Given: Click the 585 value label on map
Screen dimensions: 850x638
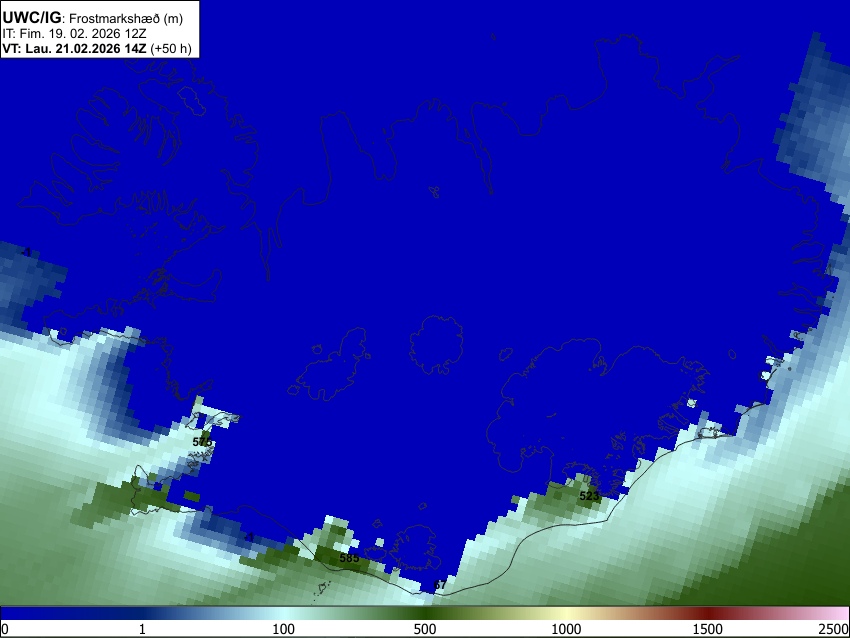Looking at the screenshot, I should pyautogui.click(x=349, y=557).
